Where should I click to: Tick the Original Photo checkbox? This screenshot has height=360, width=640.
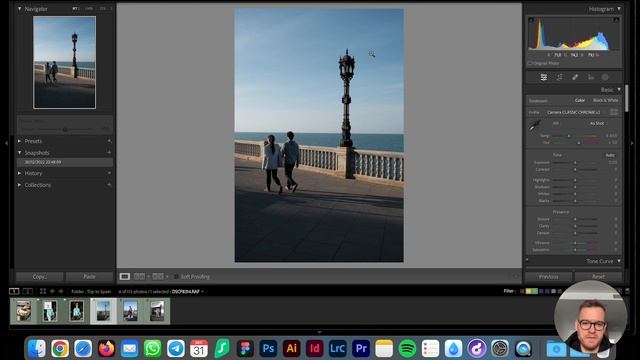pos(530,63)
